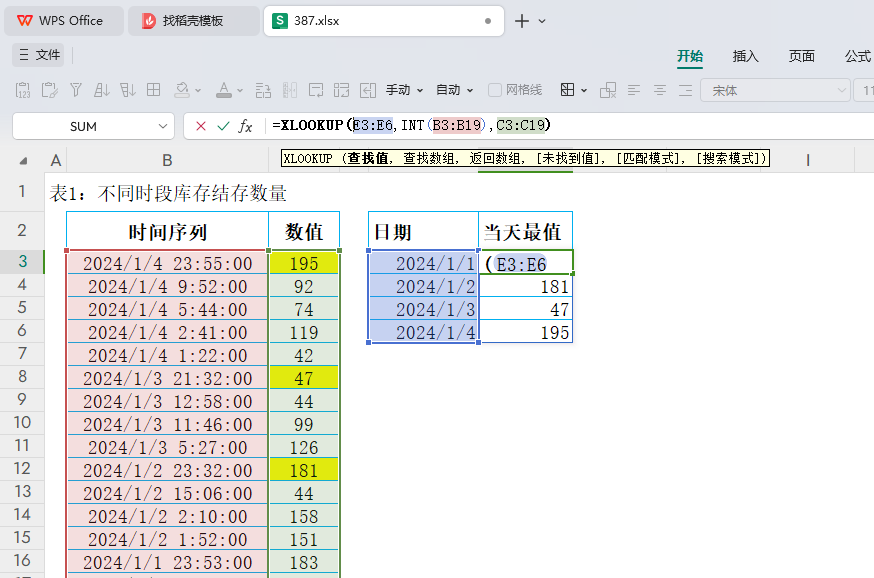Open the 自动 dropdown
Viewport: 874px width, 578px height.
pos(454,90)
